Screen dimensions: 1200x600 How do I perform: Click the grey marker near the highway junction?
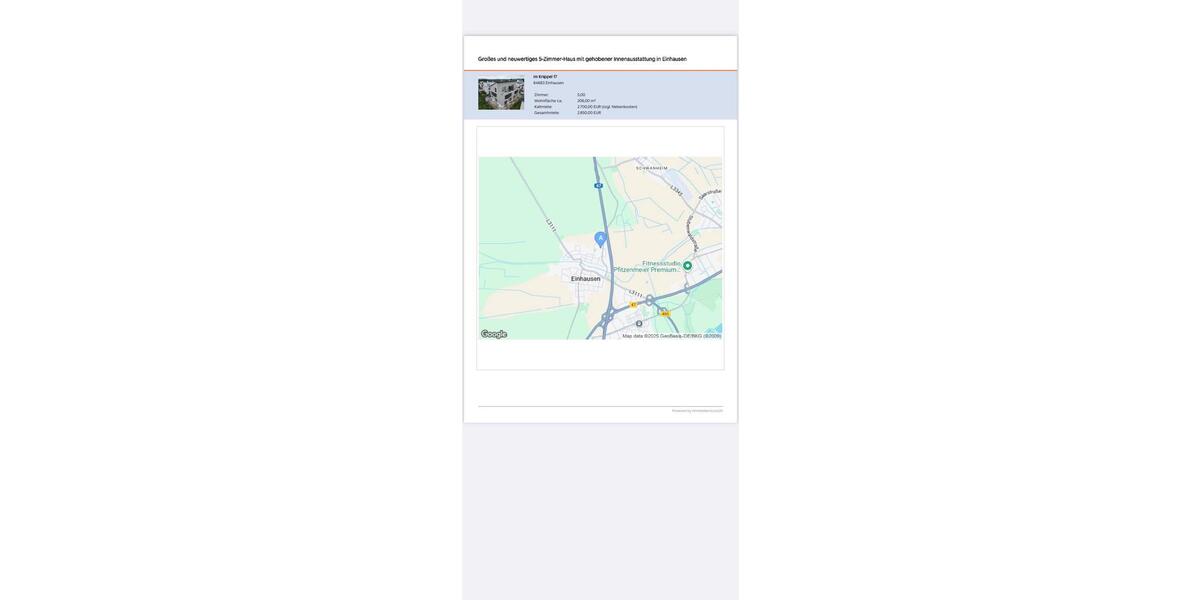[x=639, y=323]
